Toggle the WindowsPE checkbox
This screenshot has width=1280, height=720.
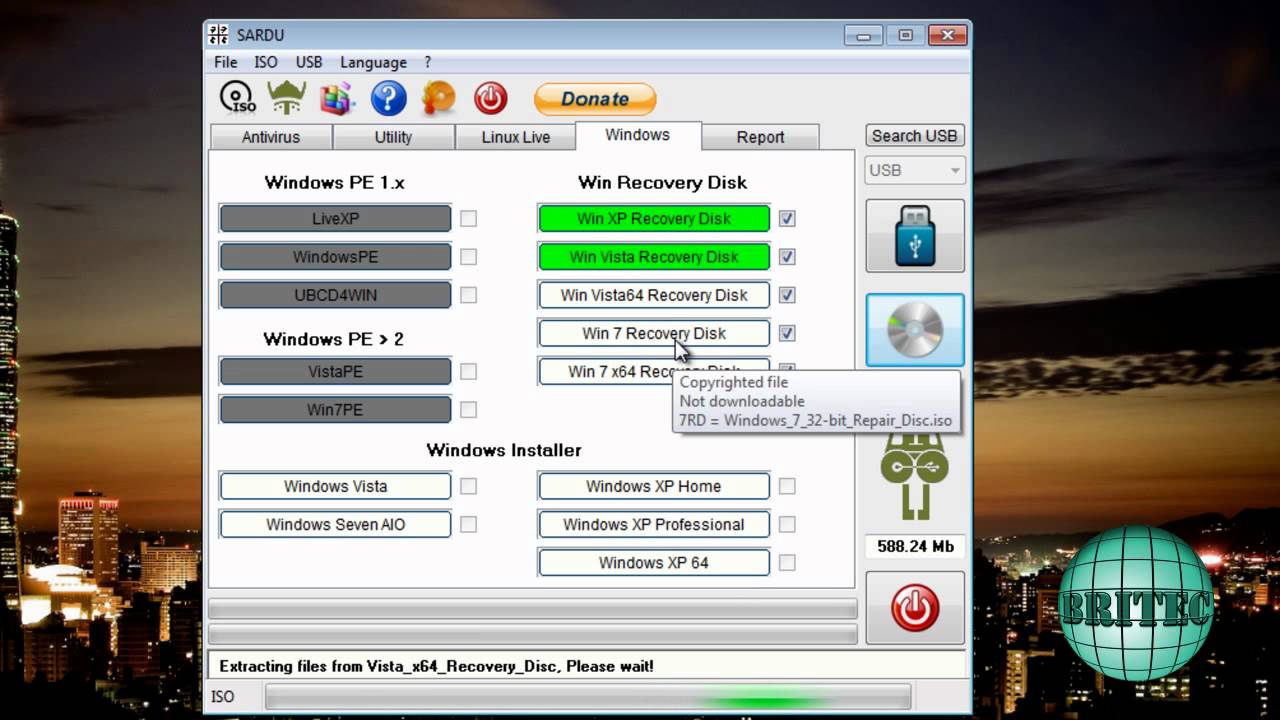click(x=468, y=257)
